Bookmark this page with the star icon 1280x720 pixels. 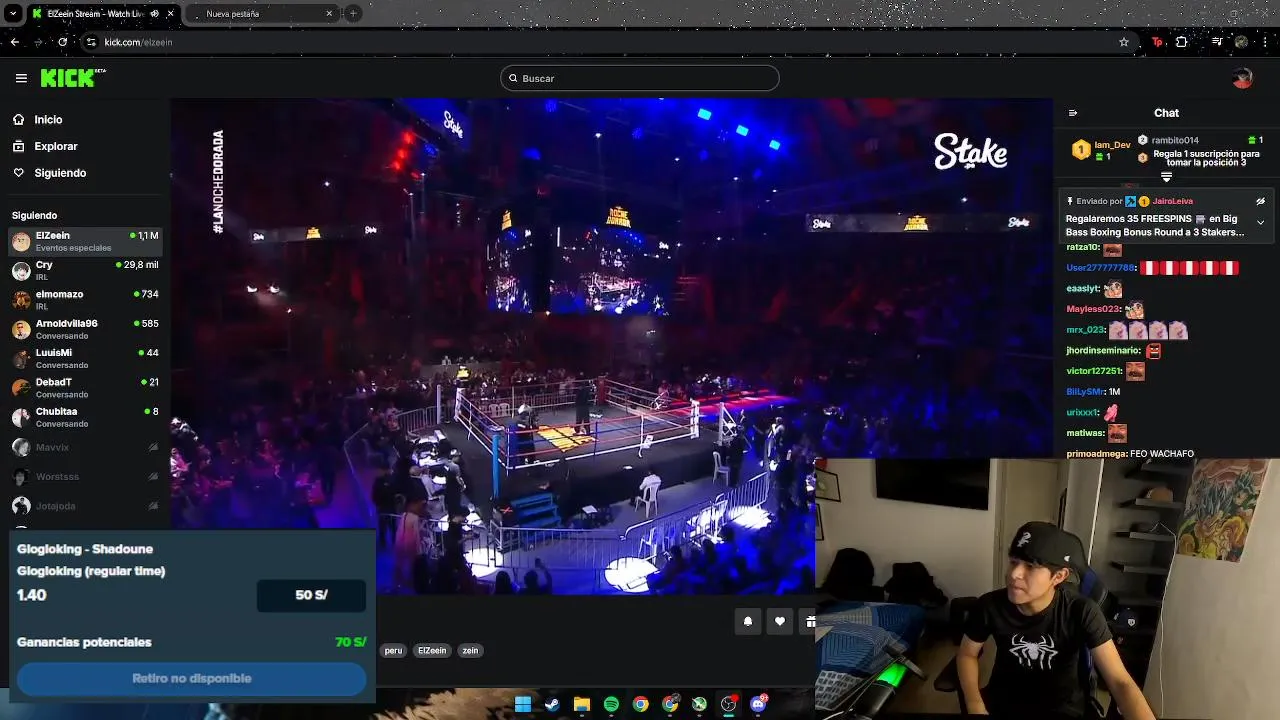[1124, 42]
